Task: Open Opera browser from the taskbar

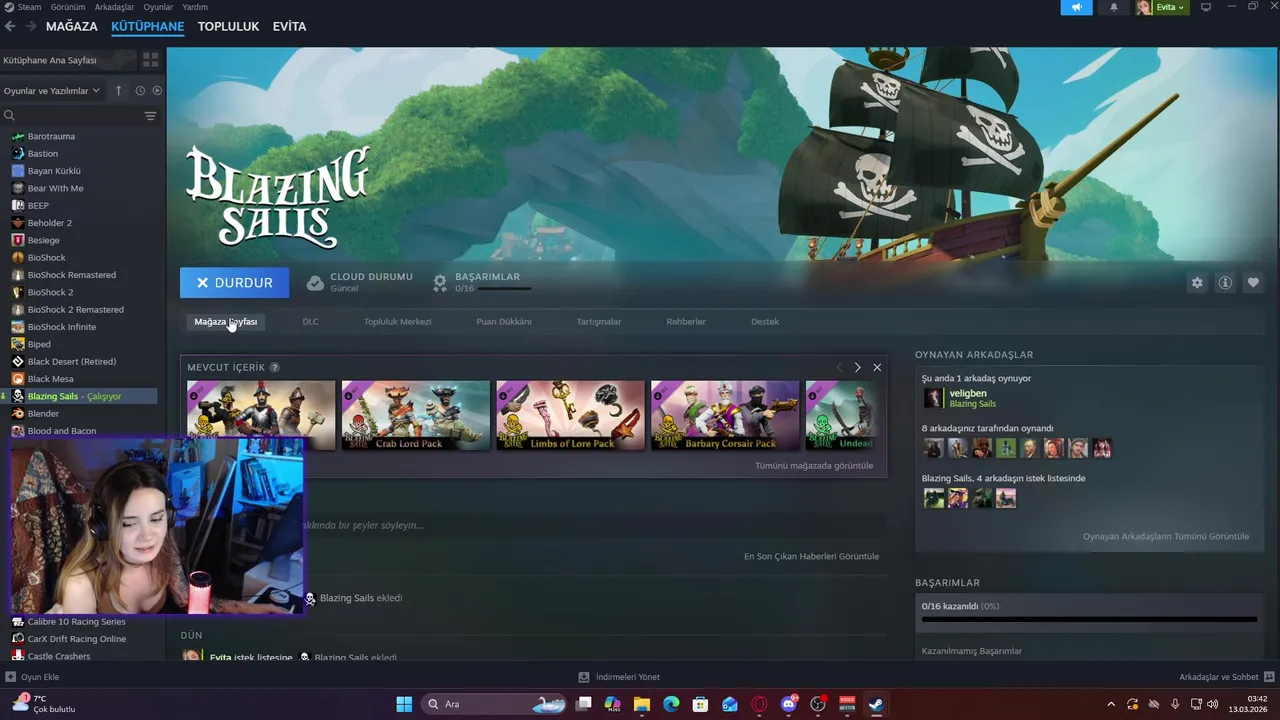Action: 759,704
